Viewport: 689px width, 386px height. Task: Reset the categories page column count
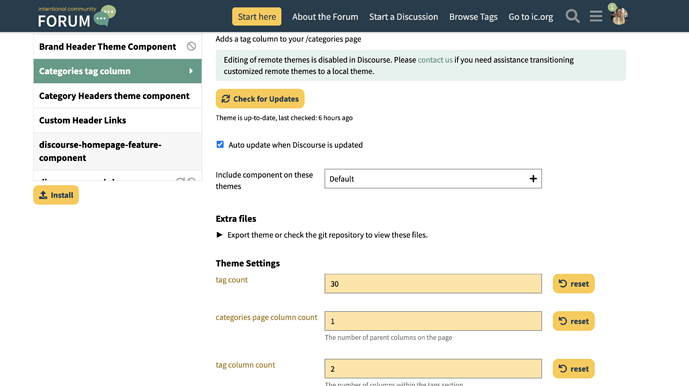click(x=573, y=321)
